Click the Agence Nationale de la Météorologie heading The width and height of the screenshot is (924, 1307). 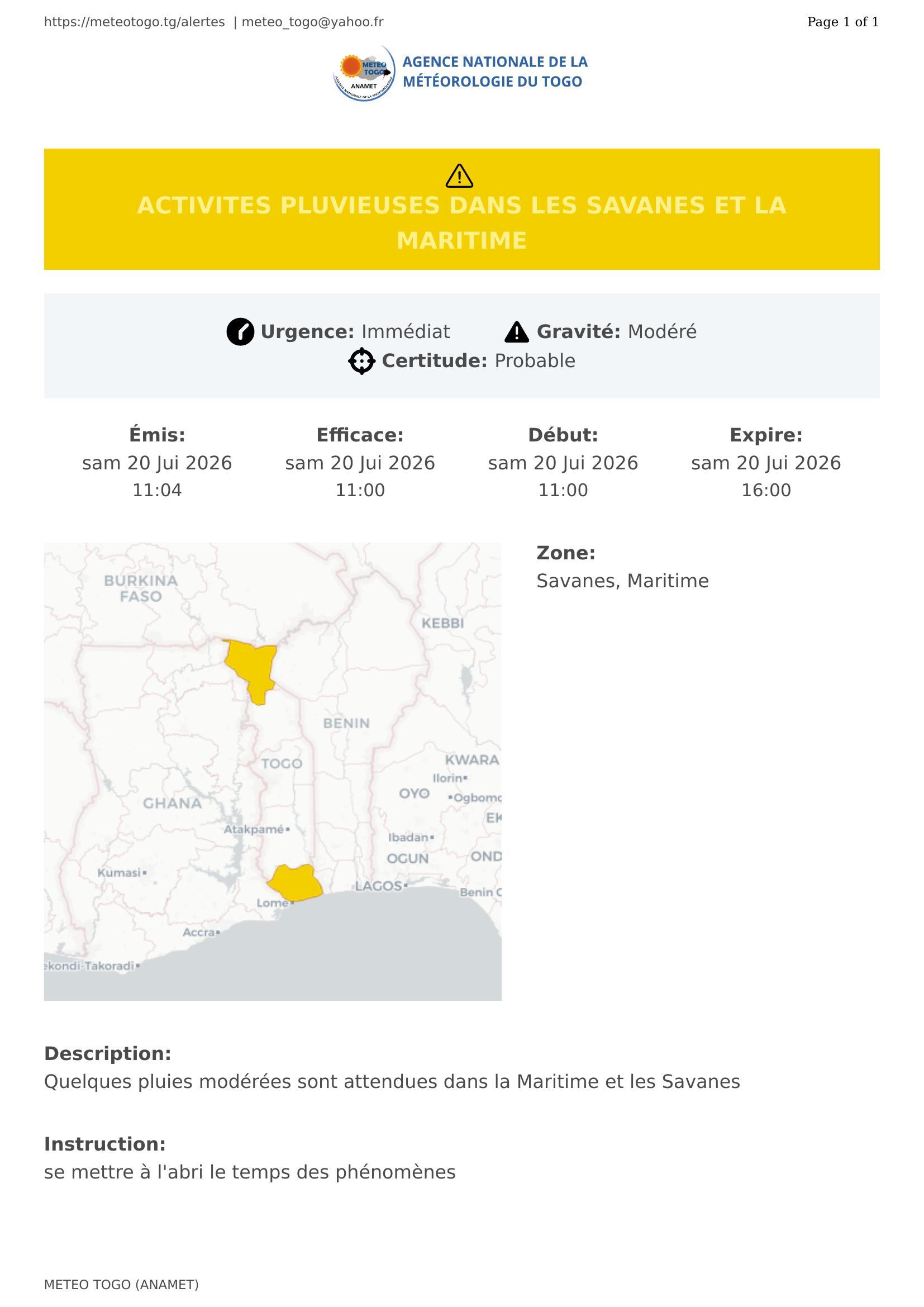(495, 72)
